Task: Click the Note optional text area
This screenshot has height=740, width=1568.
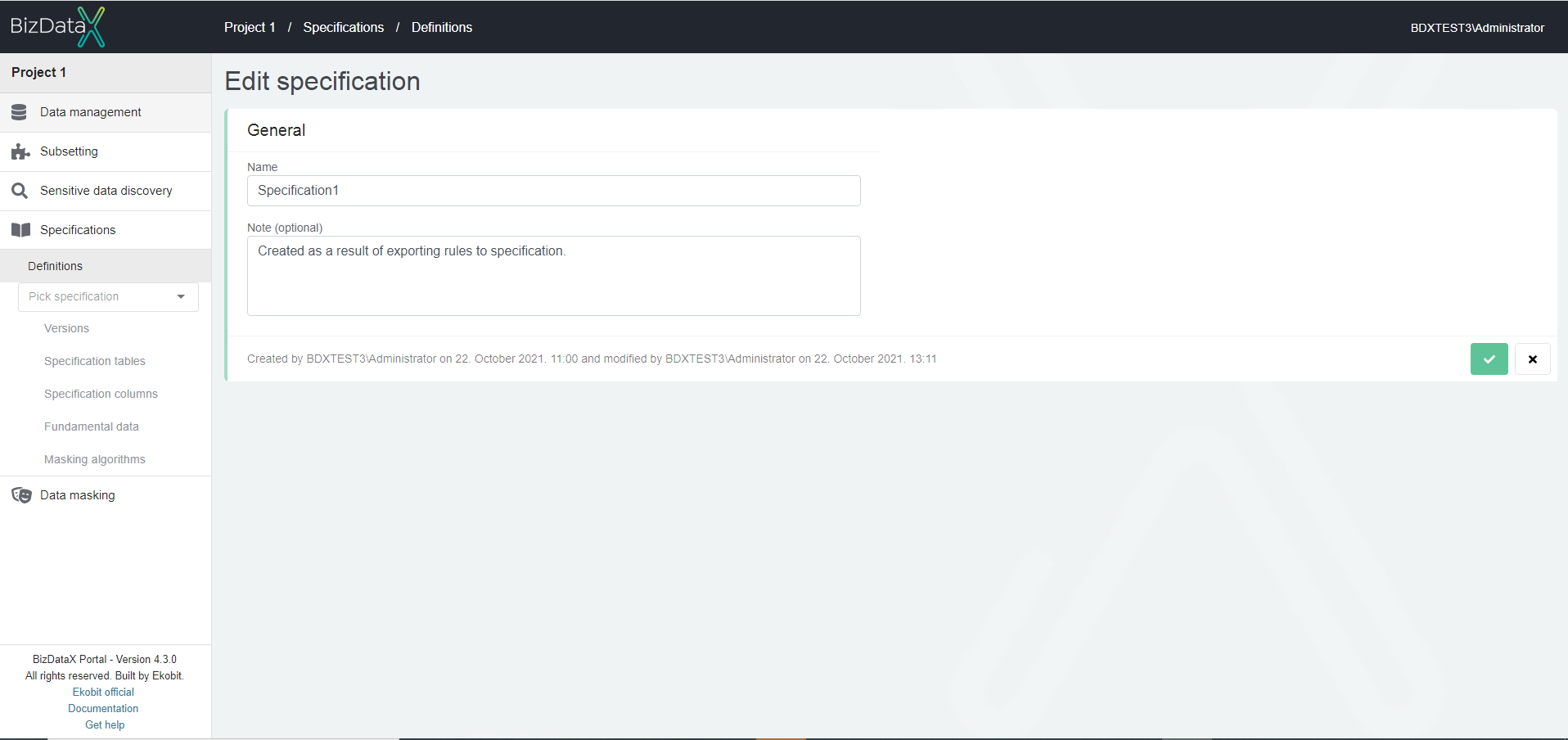Action: tap(553, 276)
